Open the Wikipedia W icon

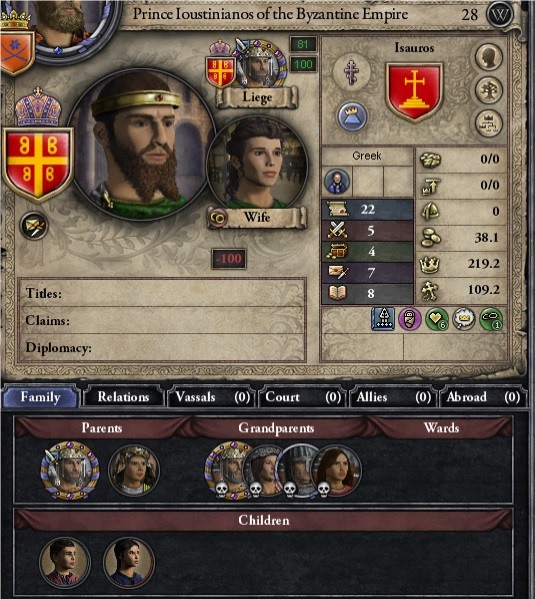point(500,15)
